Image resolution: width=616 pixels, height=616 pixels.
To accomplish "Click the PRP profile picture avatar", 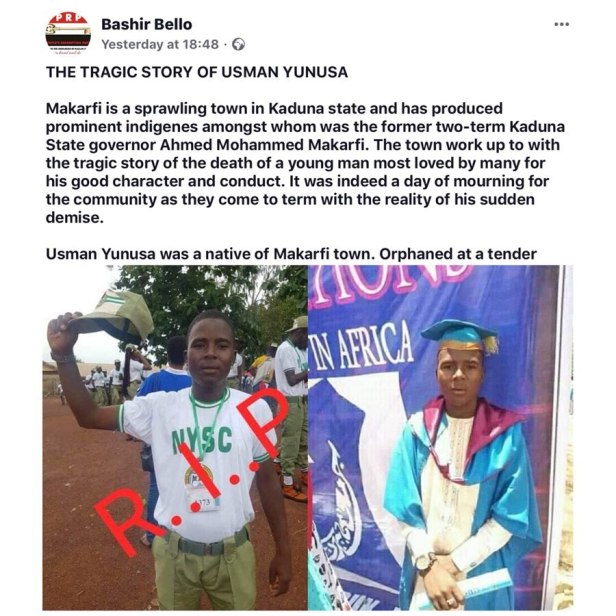I will tap(68, 35).
